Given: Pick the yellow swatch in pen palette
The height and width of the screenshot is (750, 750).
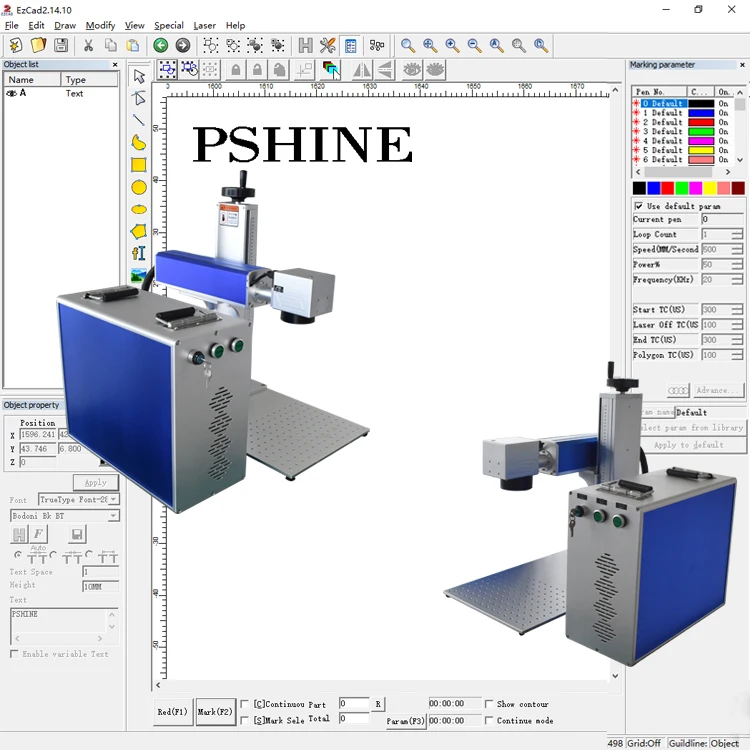Looking at the screenshot, I should [x=709, y=188].
